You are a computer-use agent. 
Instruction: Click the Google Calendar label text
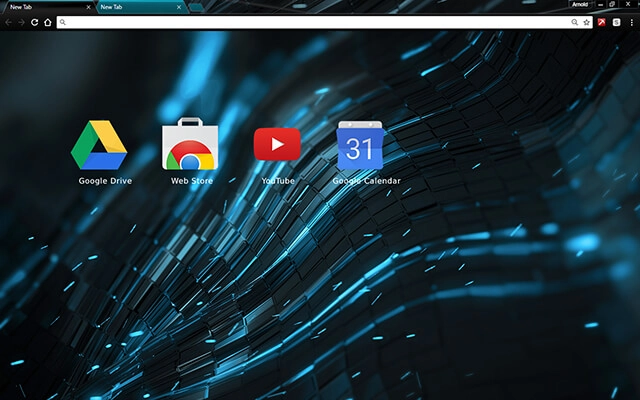coord(367,181)
